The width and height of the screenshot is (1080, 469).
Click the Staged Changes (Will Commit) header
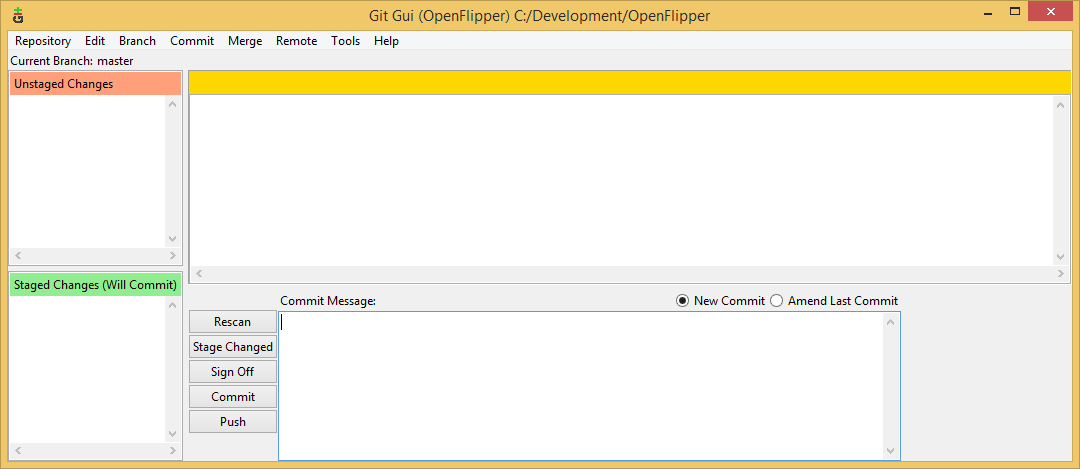click(95, 285)
